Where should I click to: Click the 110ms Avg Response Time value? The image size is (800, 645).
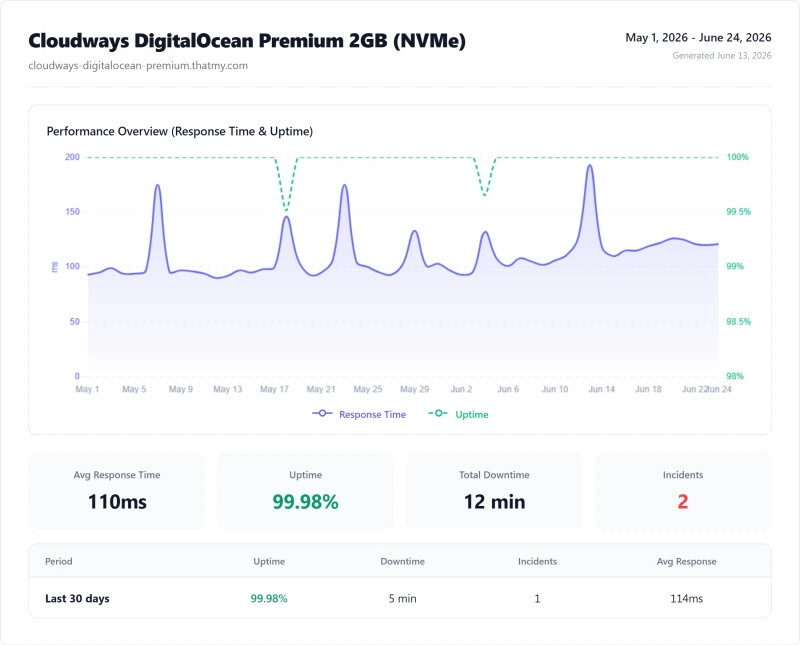(x=117, y=502)
